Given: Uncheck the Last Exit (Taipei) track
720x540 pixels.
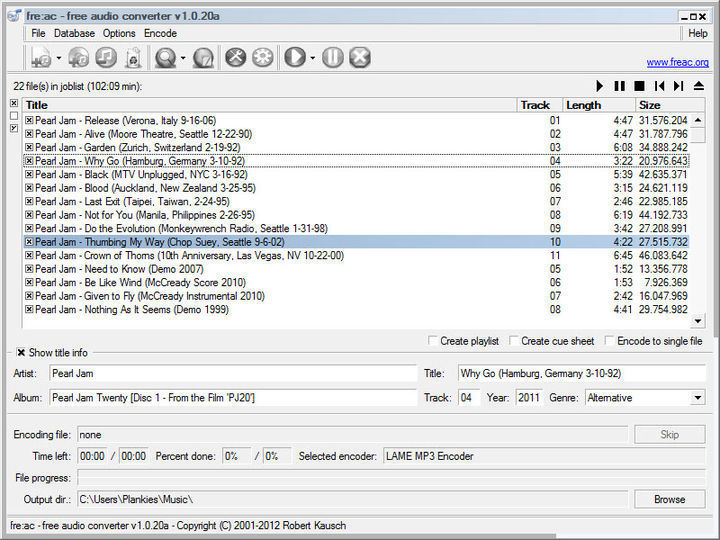Looking at the screenshot, I should pyautogui.click(x=29, y=201).
